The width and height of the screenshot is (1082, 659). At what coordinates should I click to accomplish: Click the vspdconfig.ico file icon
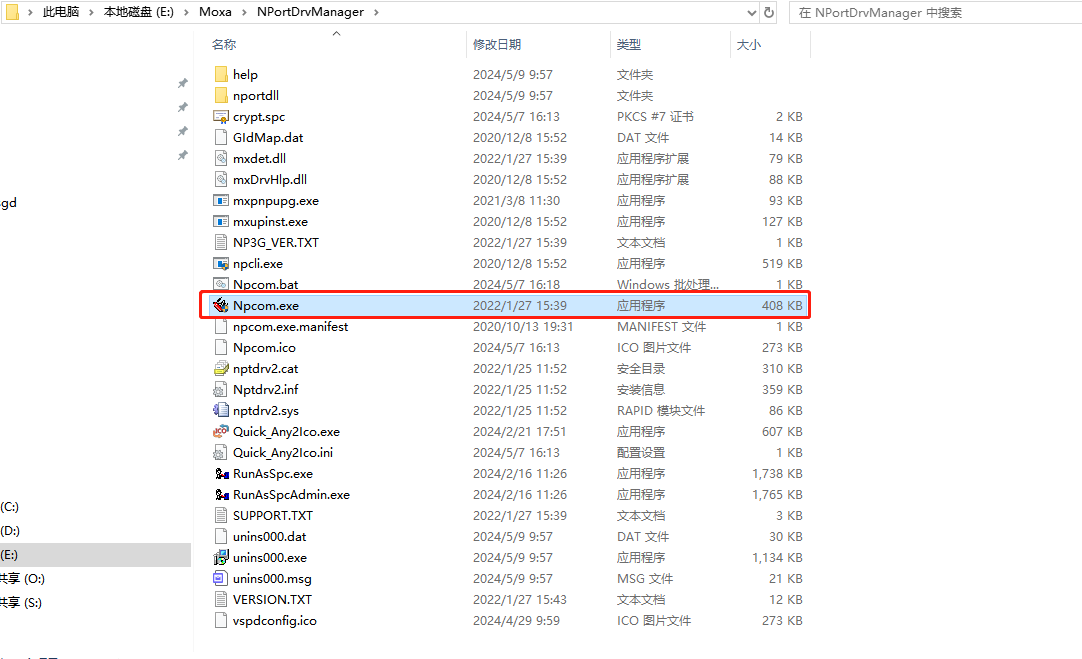tap(221, 620)
